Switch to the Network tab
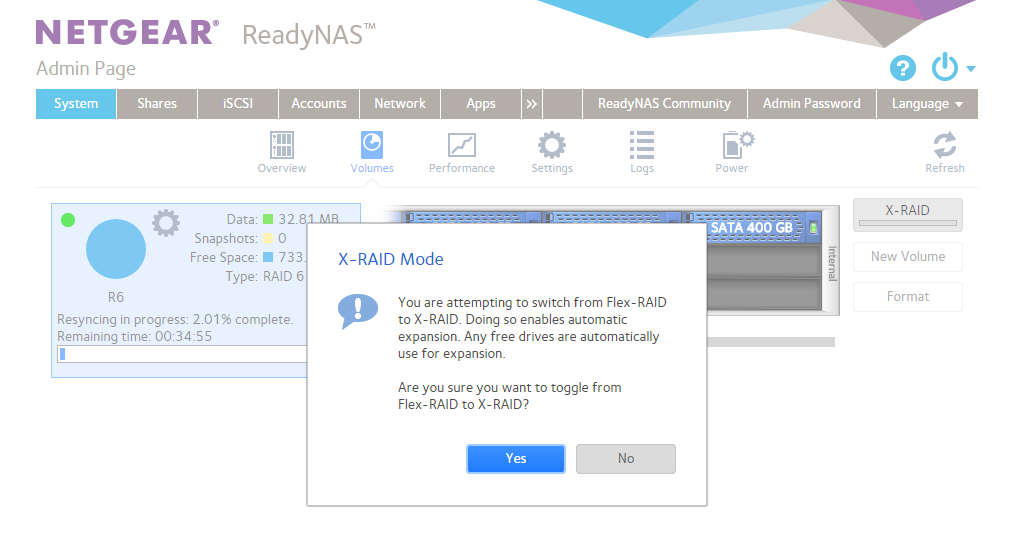1010x554 pixels. tap(400, 104)
